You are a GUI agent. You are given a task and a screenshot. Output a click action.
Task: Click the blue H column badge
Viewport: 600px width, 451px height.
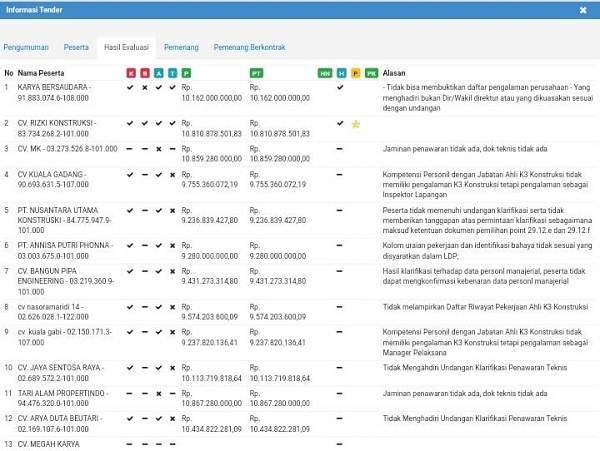[341, 73]
